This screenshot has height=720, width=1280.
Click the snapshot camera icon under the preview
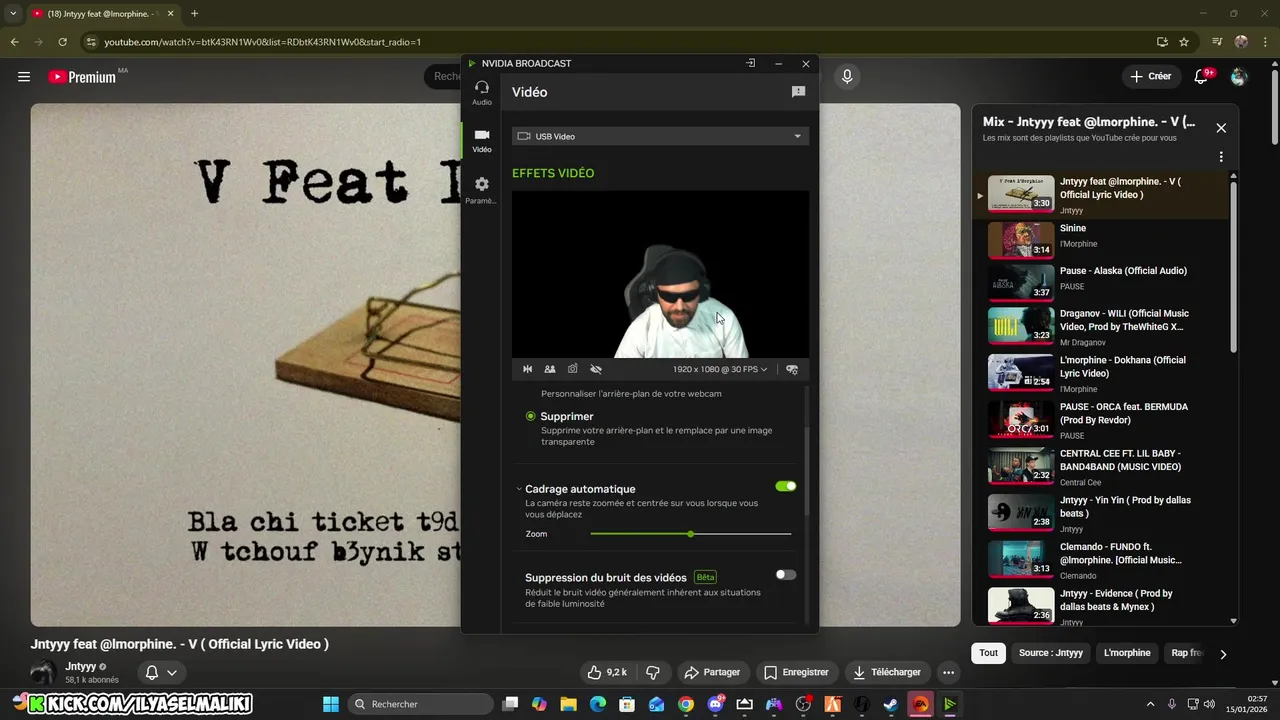573,369
